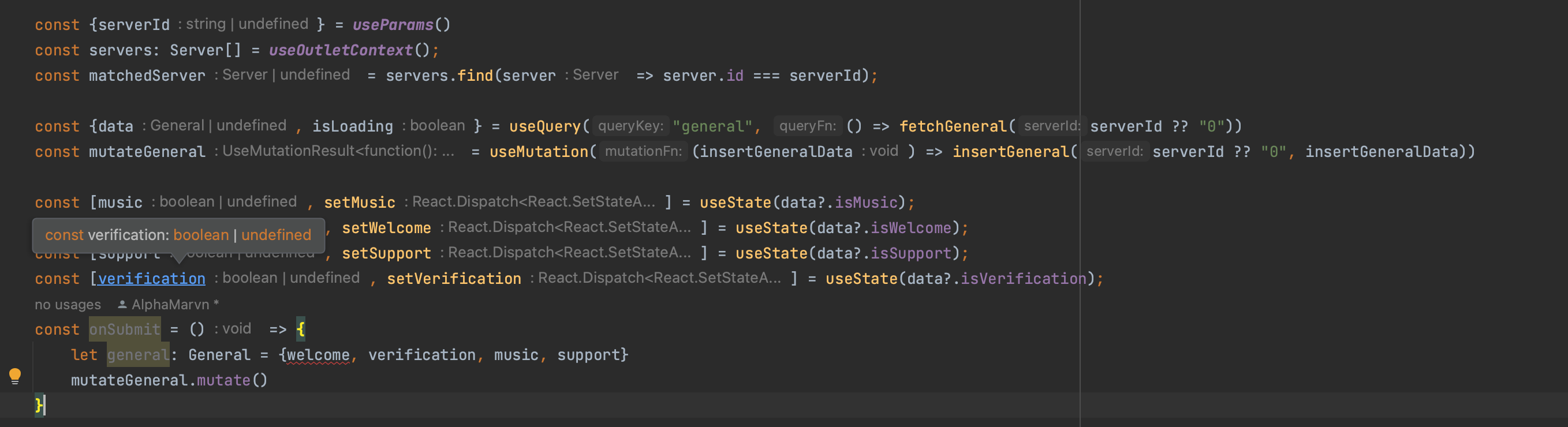Click the useOutletContext function call
This screenshot has width=1568, height=427.
point(341,50)
